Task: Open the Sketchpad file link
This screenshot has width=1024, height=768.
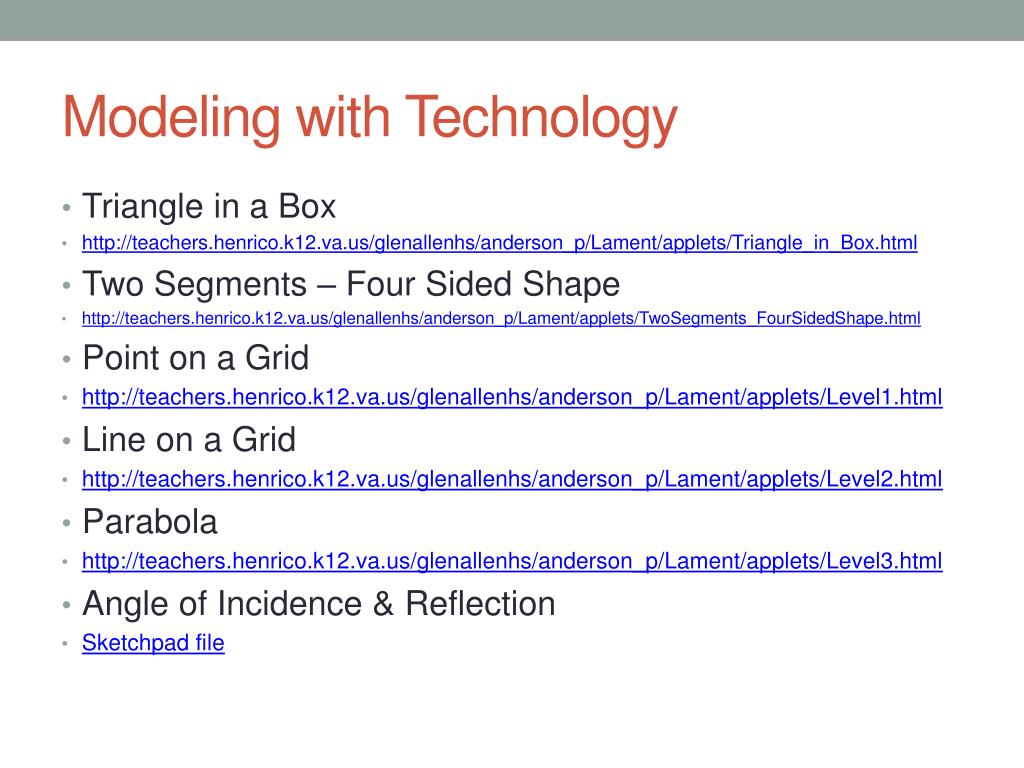Action: click(x=153, y=643)
